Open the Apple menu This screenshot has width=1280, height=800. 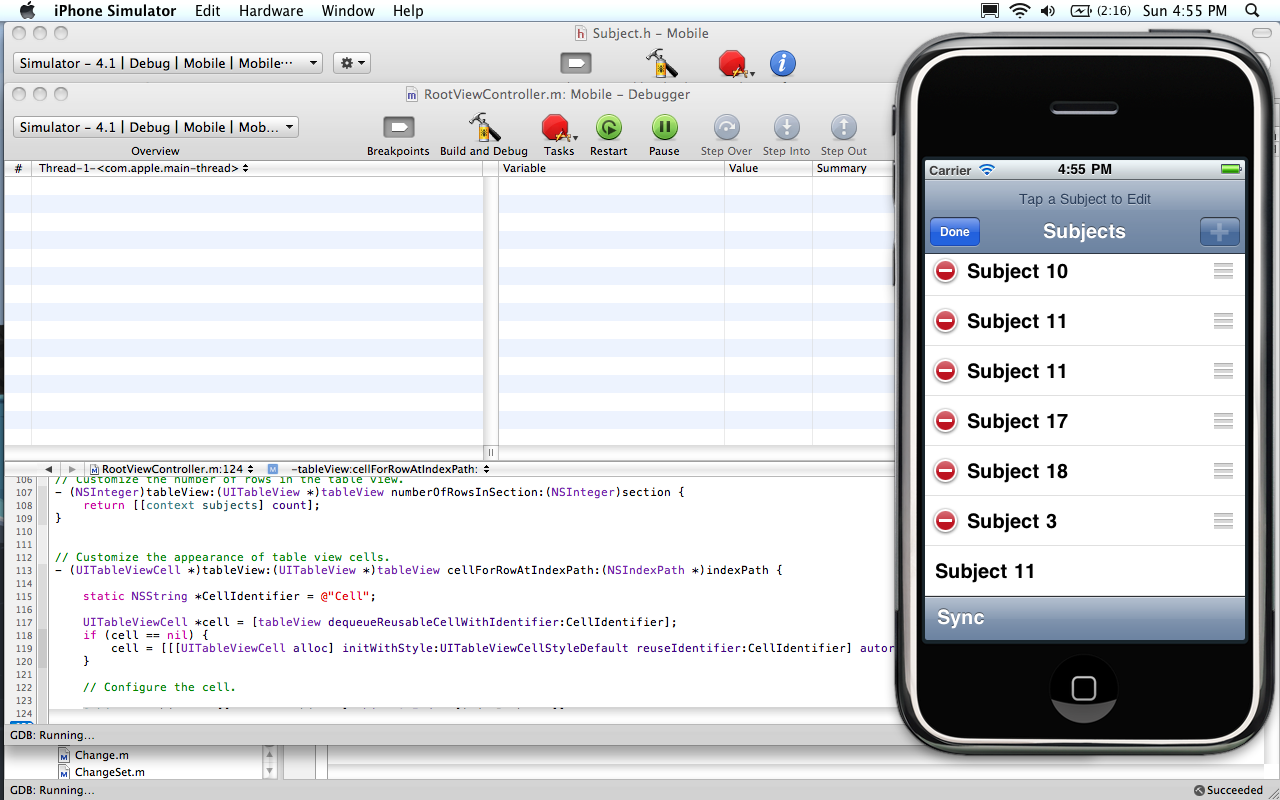27,11
